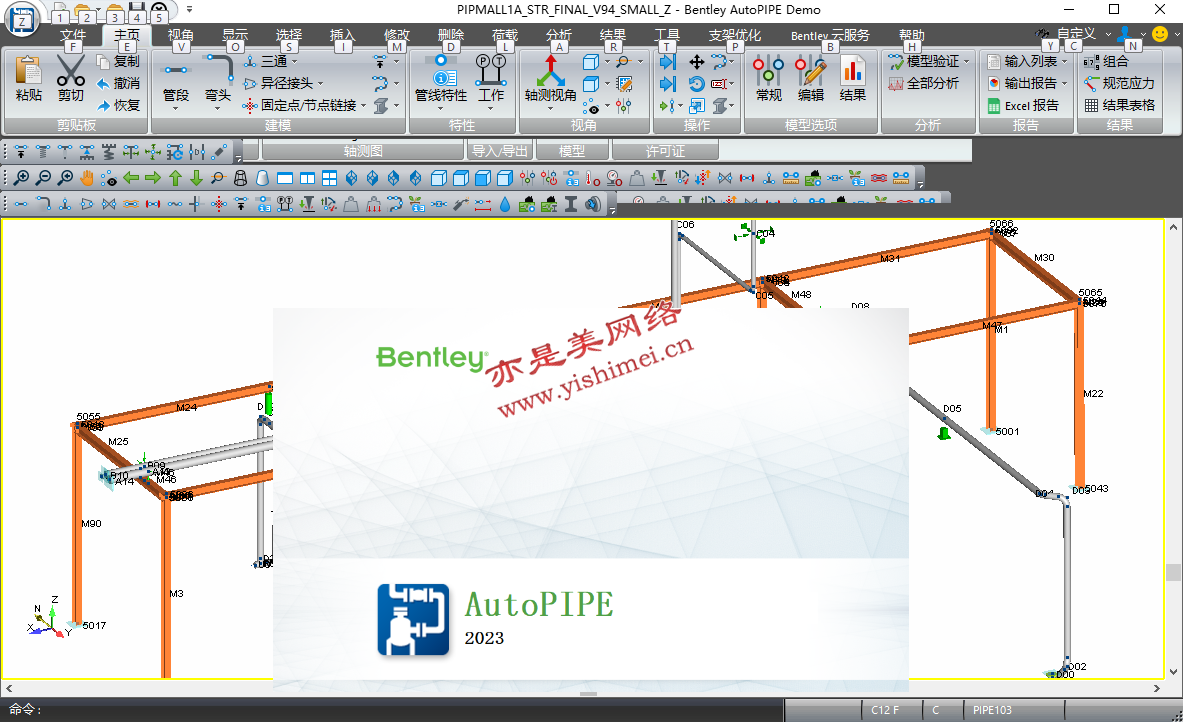Image resolution: width=1183 pixels, height=722 pixels.
Task: Click the 模型 toolbar label
Action: click(572, 151)
